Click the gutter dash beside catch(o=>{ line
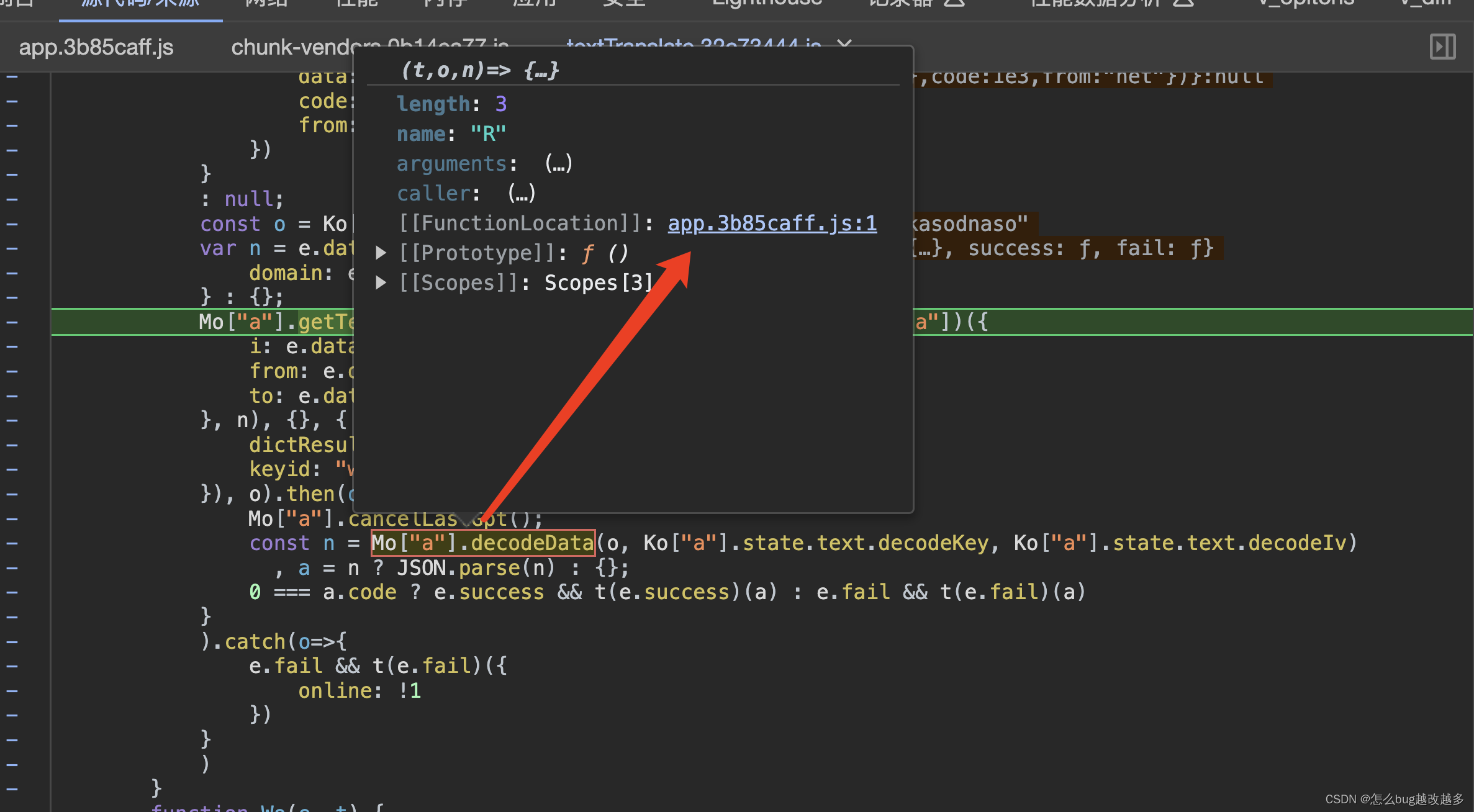The image size is (1474, 812). point(12,641)
